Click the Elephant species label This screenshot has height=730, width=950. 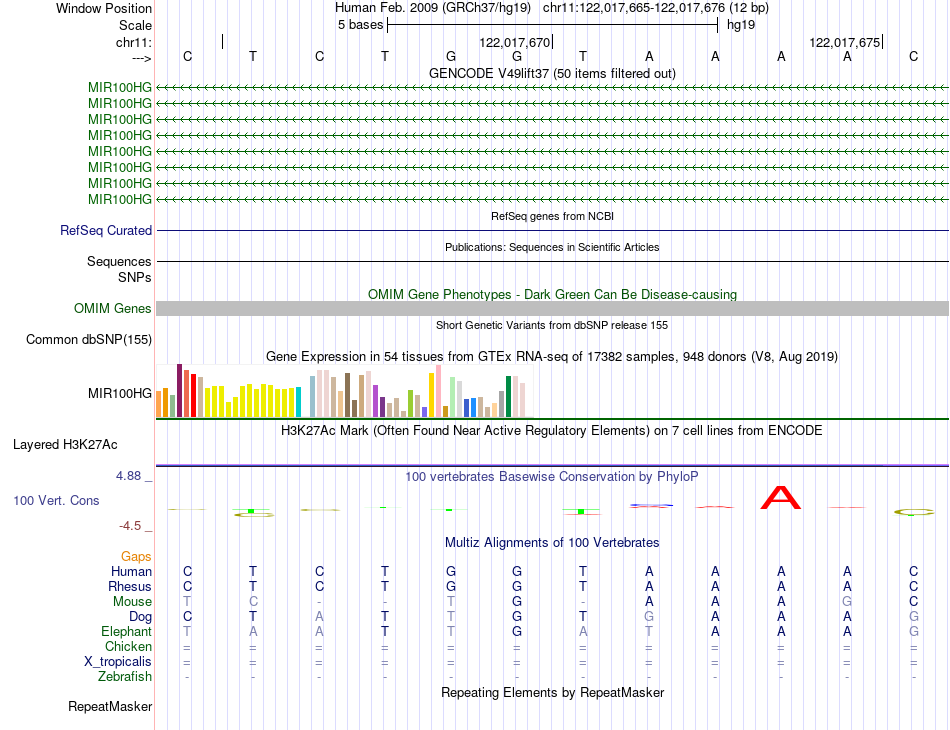(127, 631)
